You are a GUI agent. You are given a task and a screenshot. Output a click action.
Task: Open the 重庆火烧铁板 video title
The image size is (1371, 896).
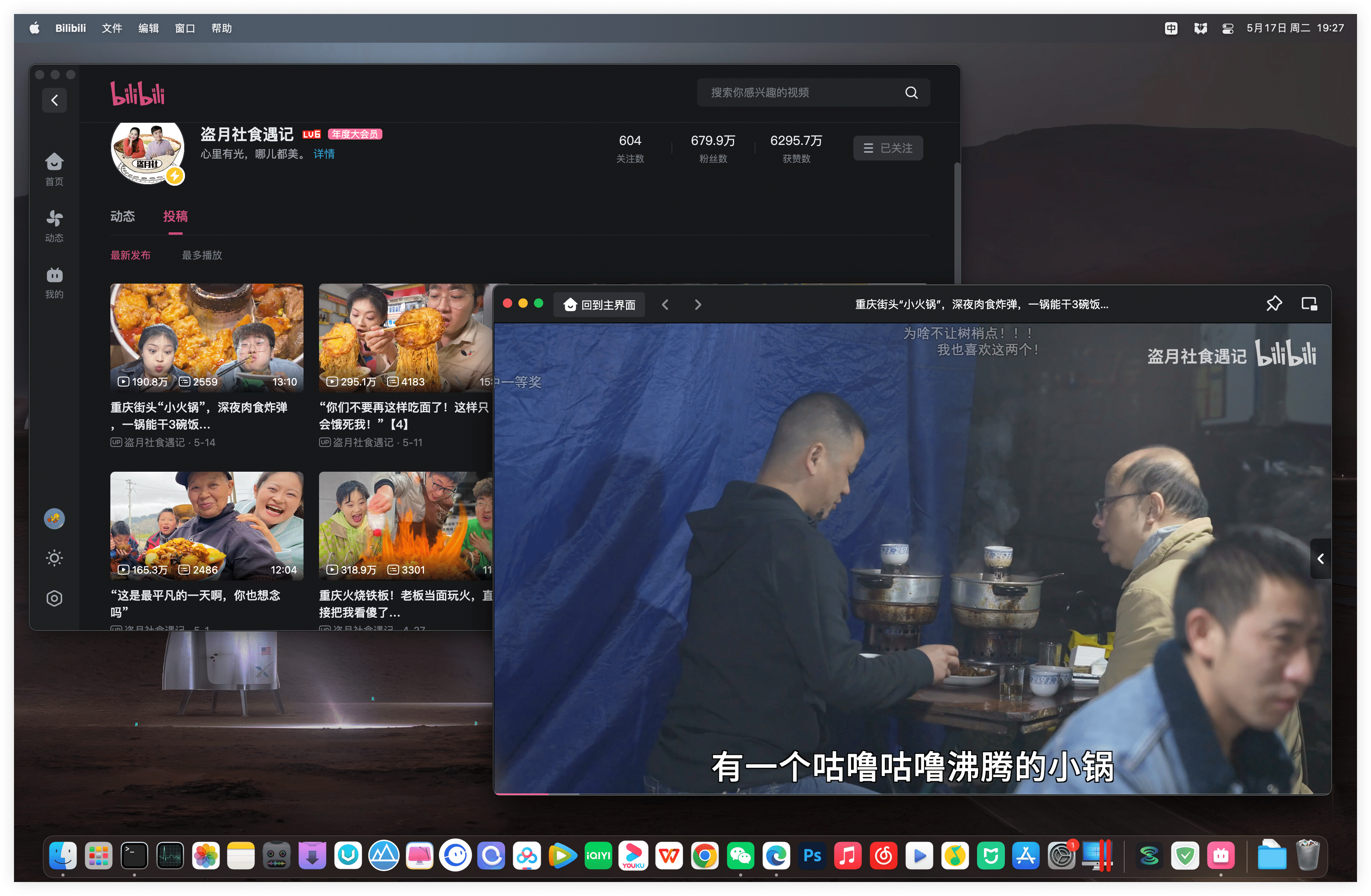pos(406,604)
